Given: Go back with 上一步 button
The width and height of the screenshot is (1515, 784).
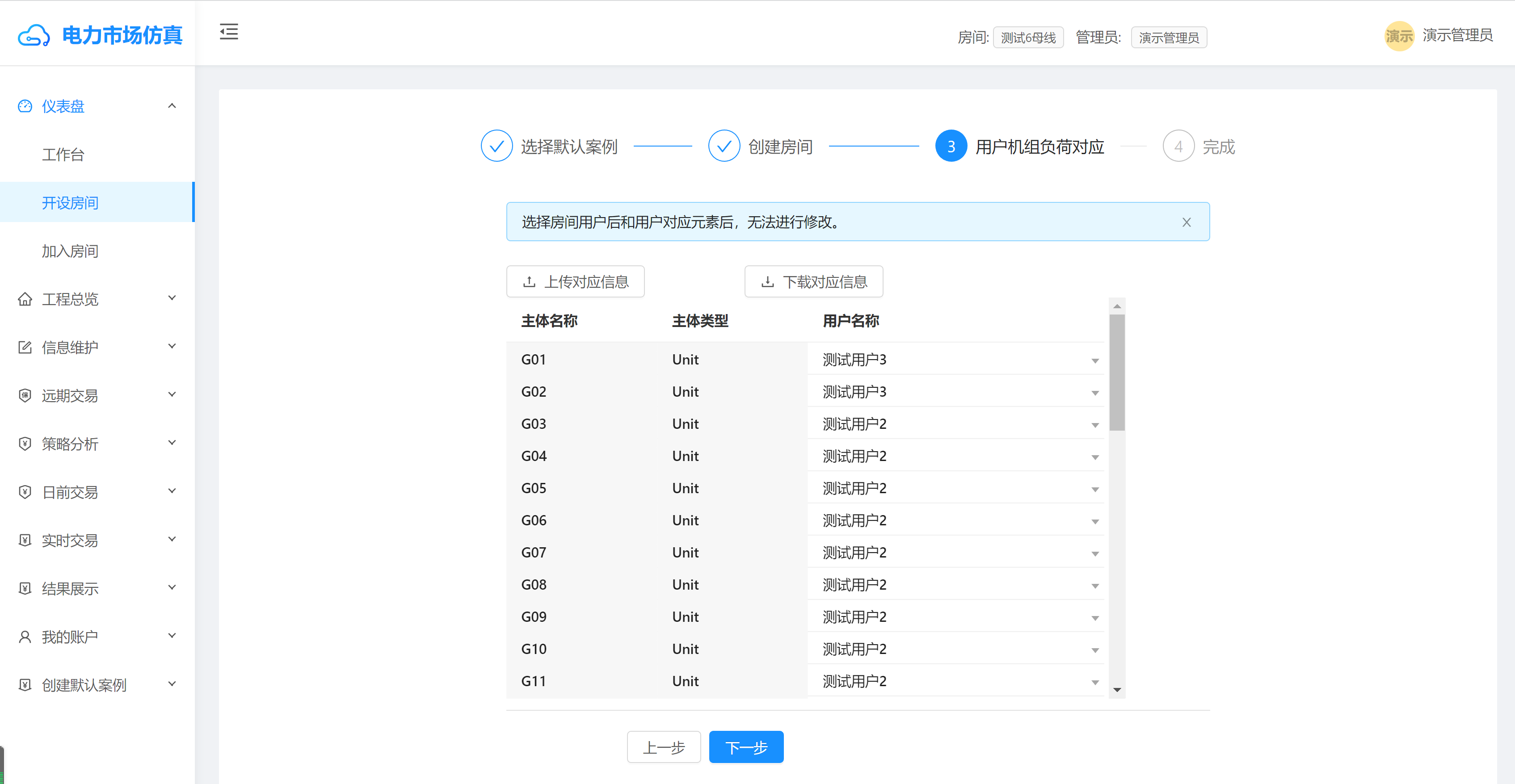Looking at the screenshot, I should click(x=663, y=747).
